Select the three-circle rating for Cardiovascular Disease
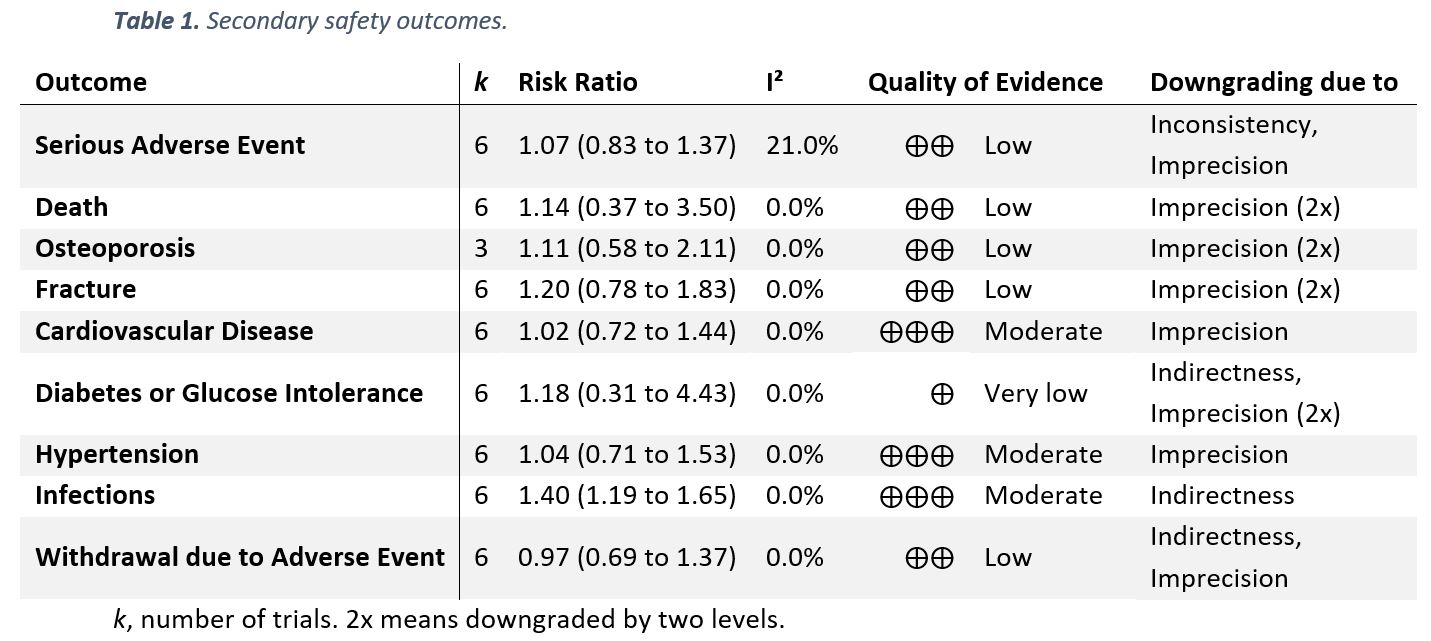 pyautogui.click(x=916, y=332)
